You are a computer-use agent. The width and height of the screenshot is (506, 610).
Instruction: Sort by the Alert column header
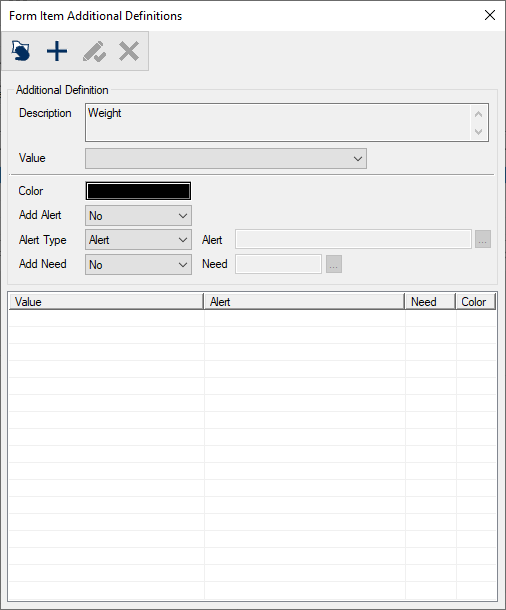[x=305, y=301]
